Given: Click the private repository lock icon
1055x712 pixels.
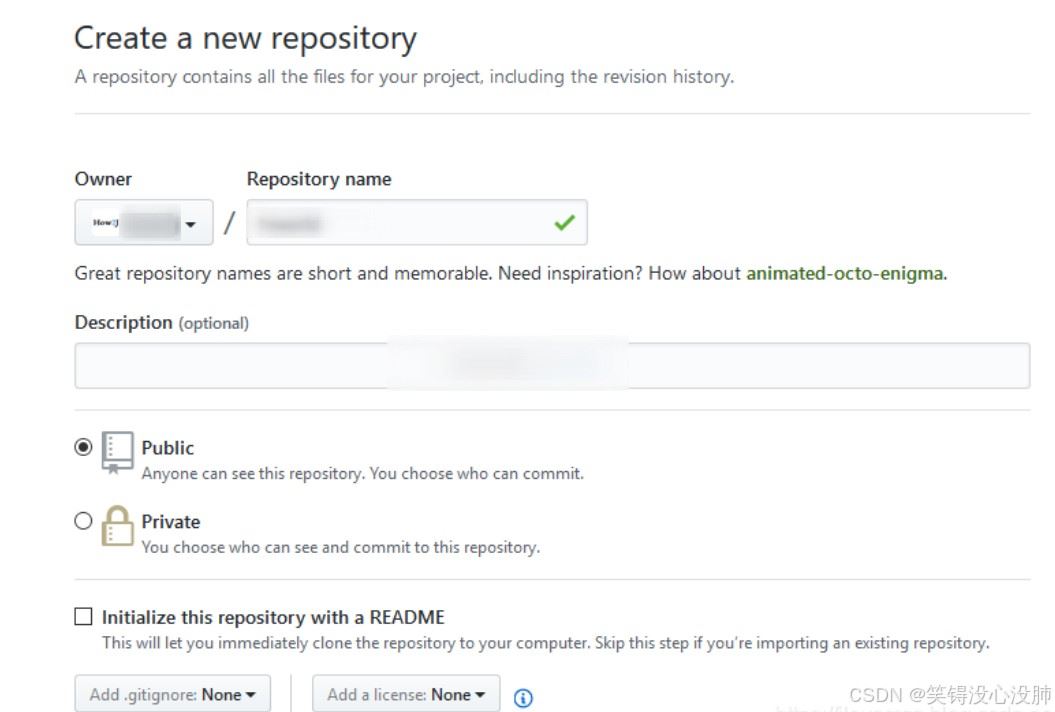Looking at the screenshot, I should [x=117, y=525].
